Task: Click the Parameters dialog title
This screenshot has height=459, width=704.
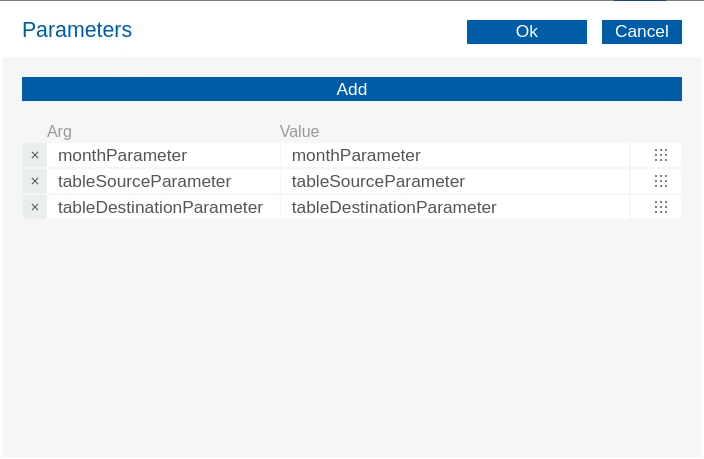Action: (77, 30)
